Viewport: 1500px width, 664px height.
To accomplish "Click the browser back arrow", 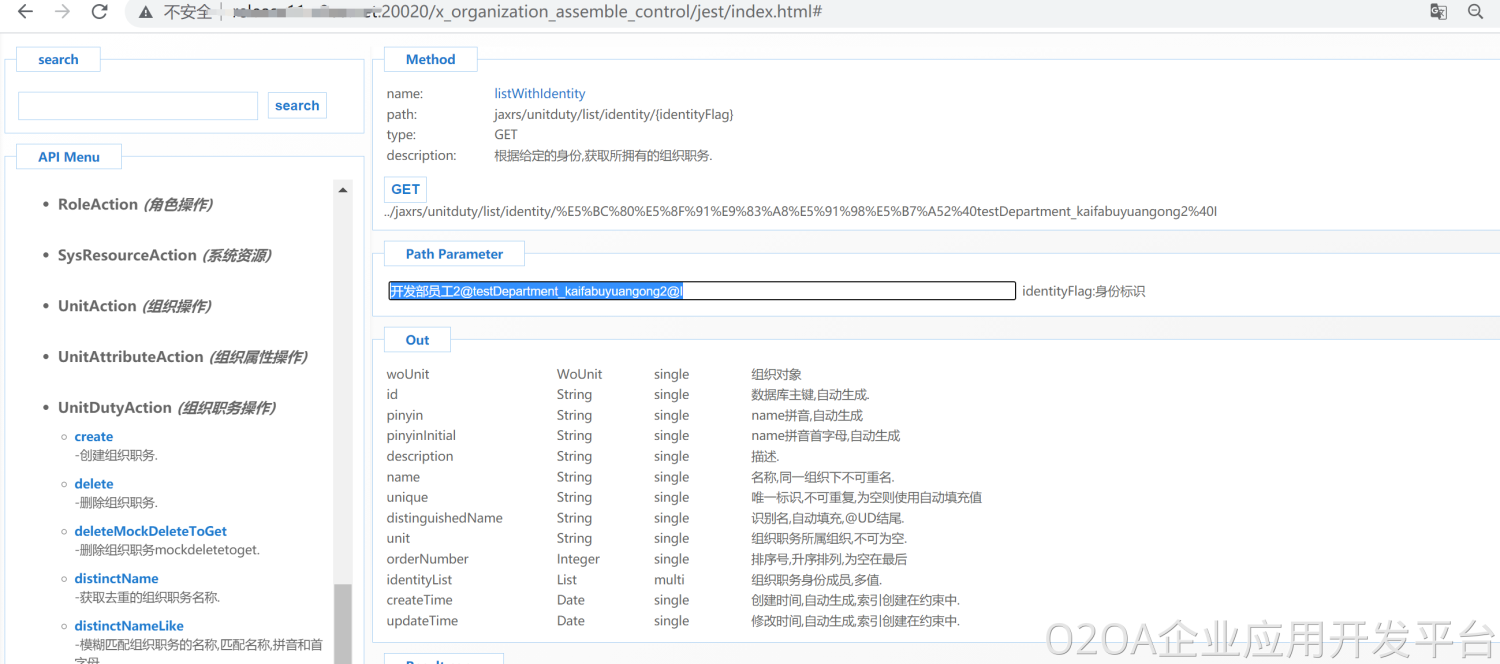I will click(x=25, y=12).
